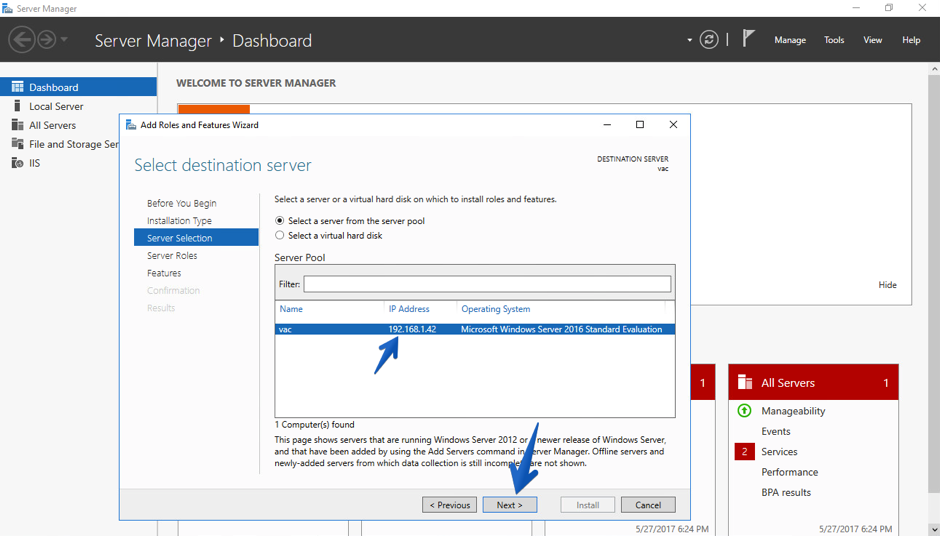Close the Add Roles and Features Wizard

[x=673, y=125]
